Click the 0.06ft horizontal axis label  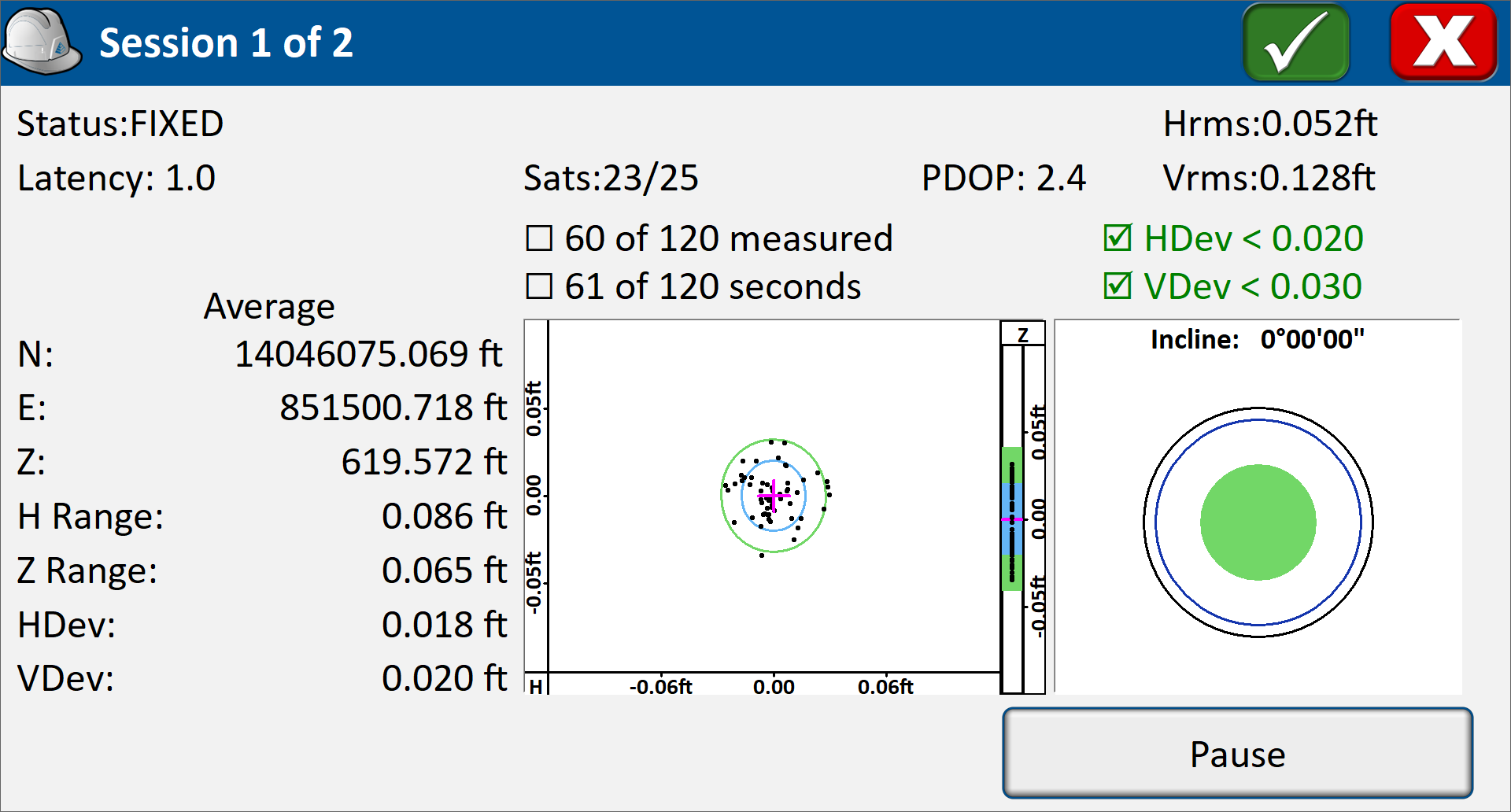tap(885, 687)
